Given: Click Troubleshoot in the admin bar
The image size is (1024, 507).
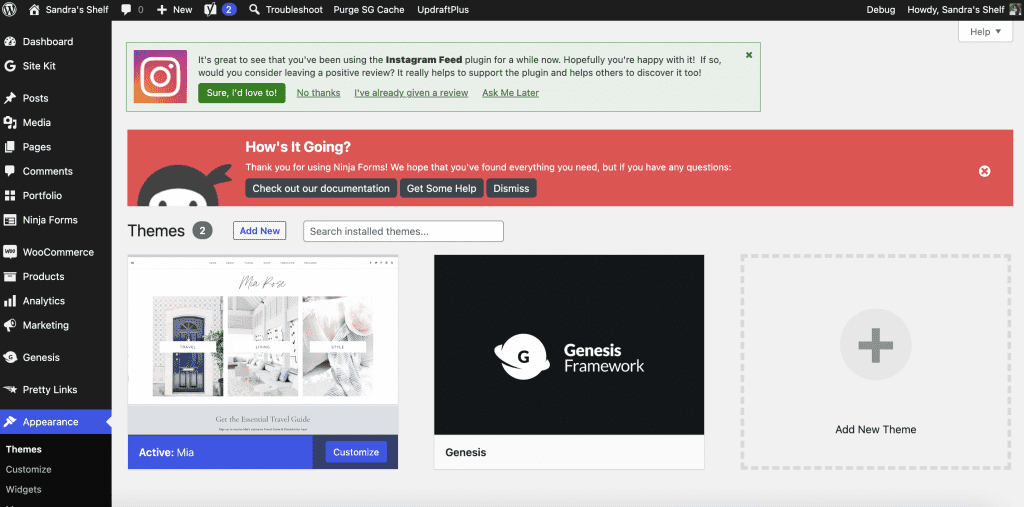Looking at the screenshot, I should click(x=294, y=10).
